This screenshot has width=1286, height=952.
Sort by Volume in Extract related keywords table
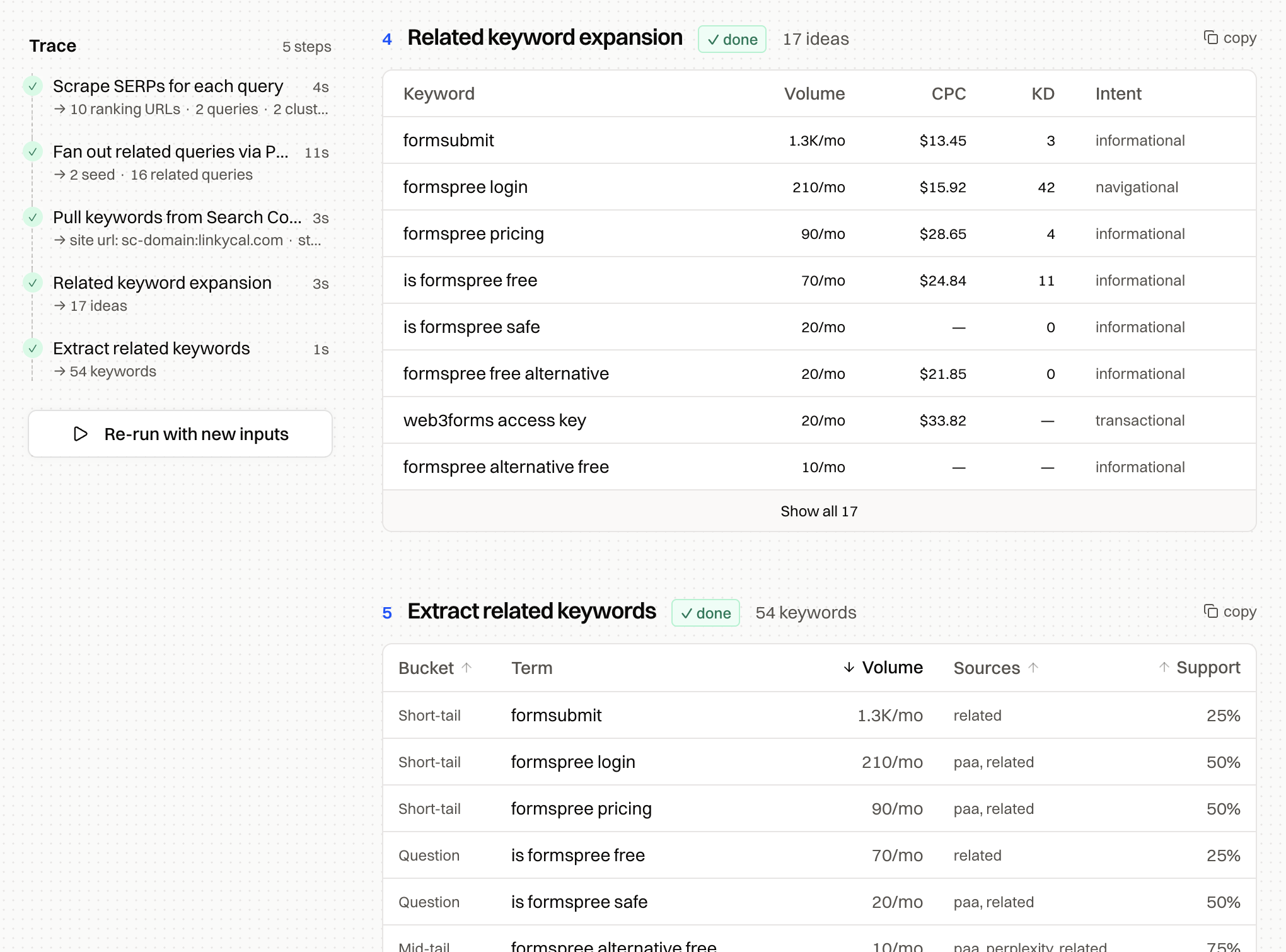coord(883,668)
